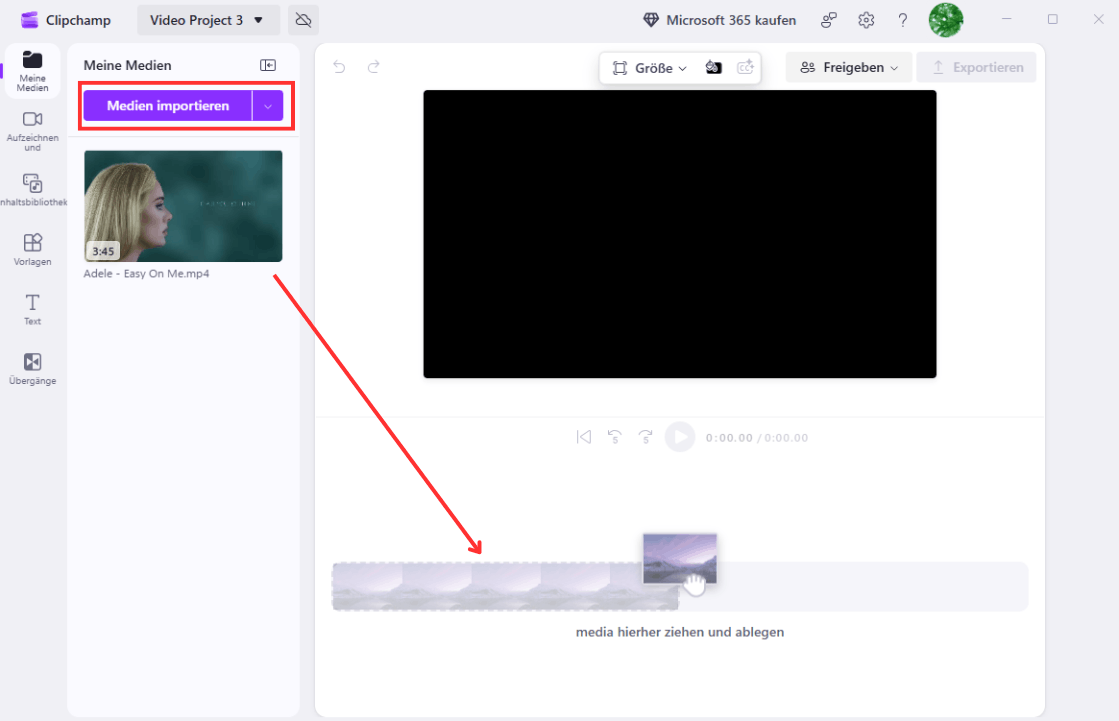Viewport: 1119px width, 721px height.
Task: Open the Größe size dropdown
Action: point(649,68)
